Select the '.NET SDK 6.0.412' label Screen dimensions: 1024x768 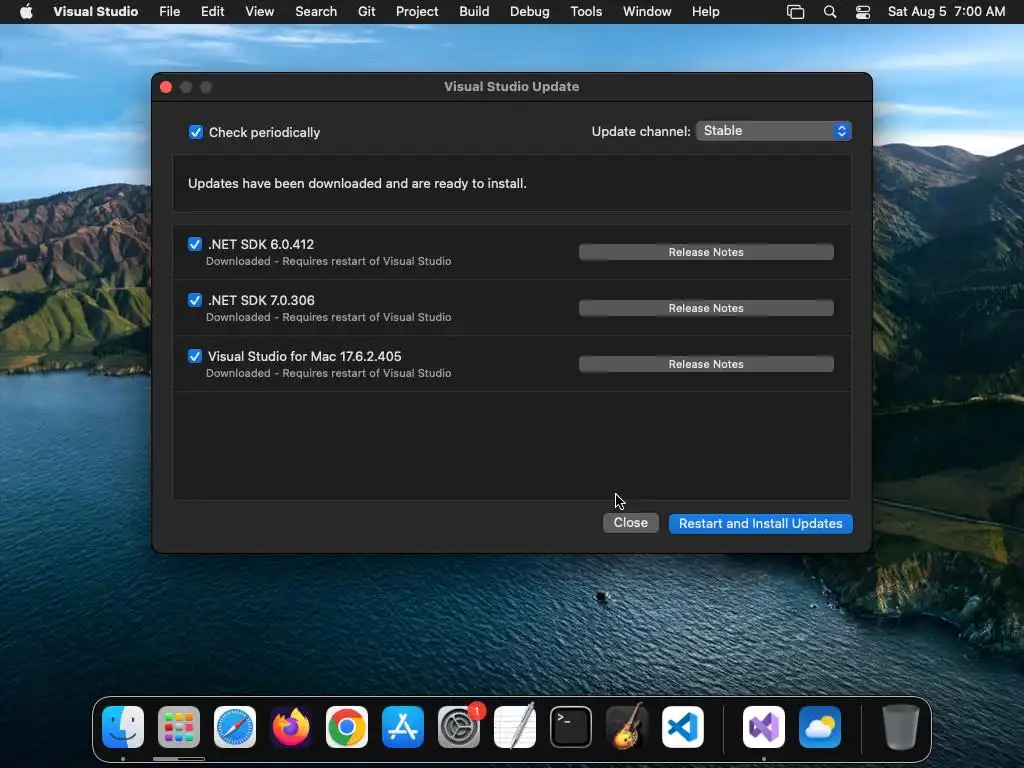click(261, 244)
